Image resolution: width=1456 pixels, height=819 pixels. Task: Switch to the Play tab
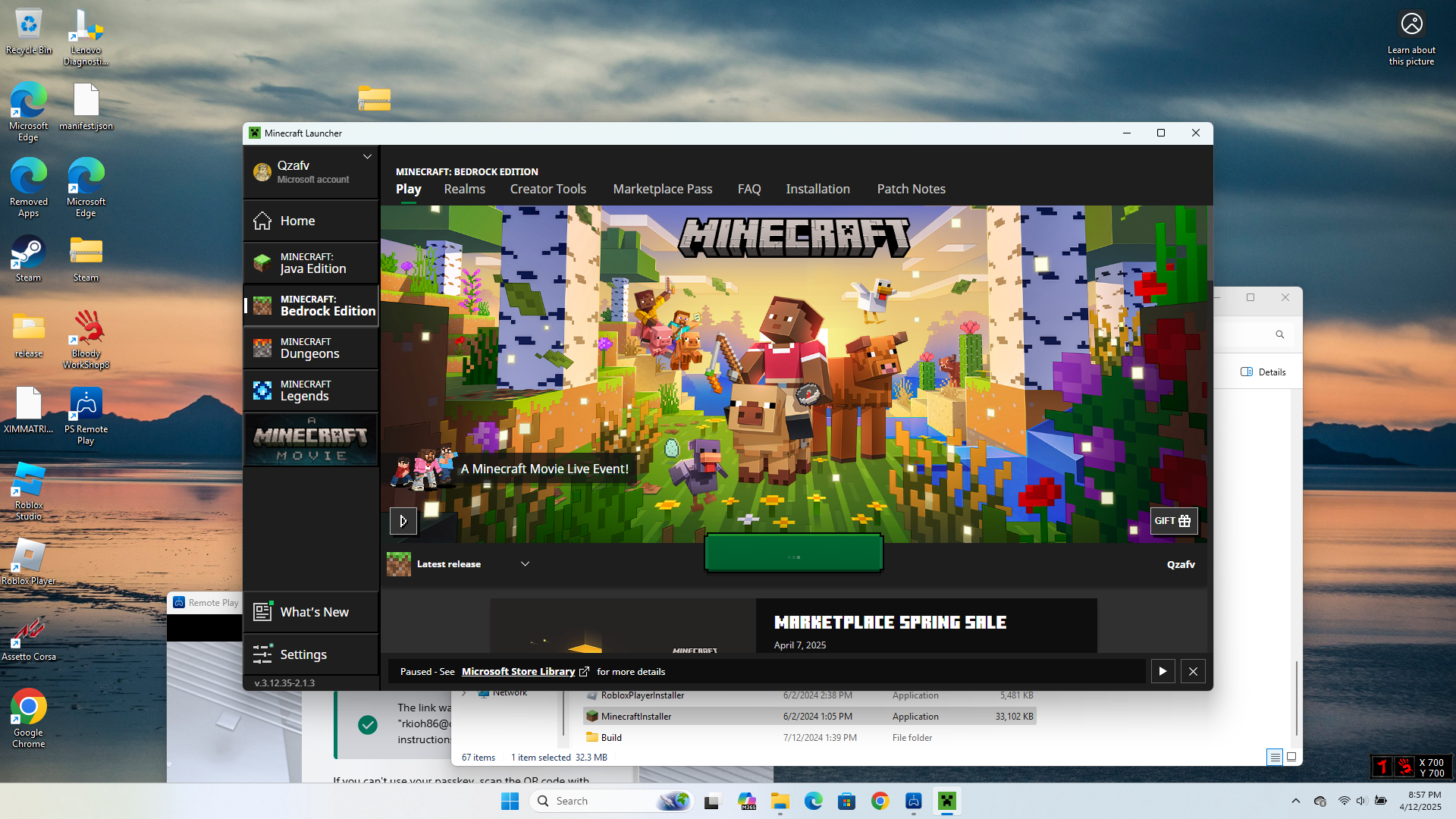point(408,189)
